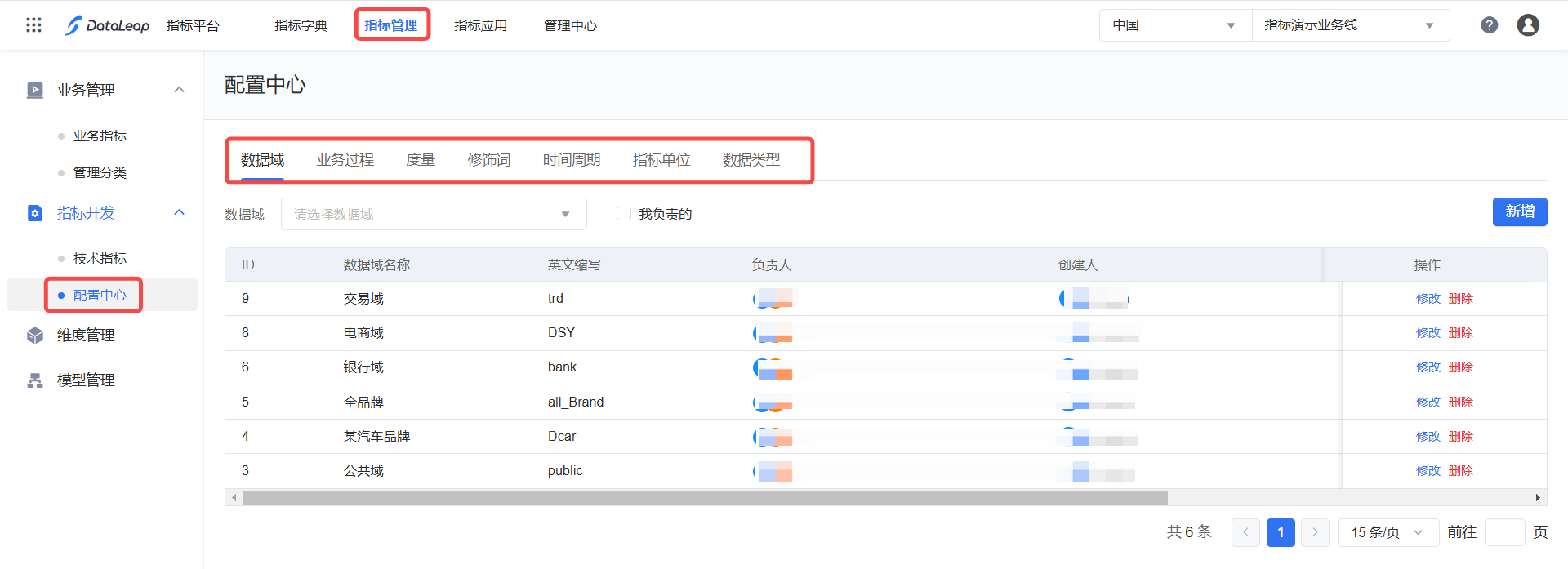Click the DataLeap logo
Viewport: 1568px width, 569px height.
click(108, 25)
